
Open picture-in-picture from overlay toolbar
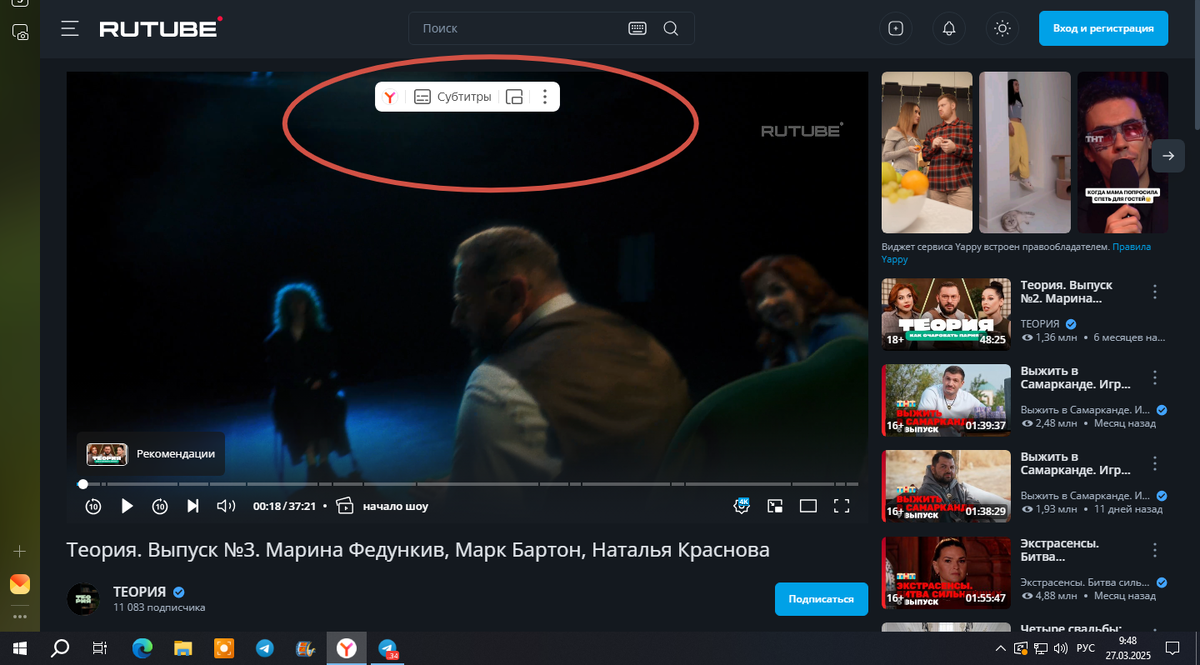pos(515,97)
